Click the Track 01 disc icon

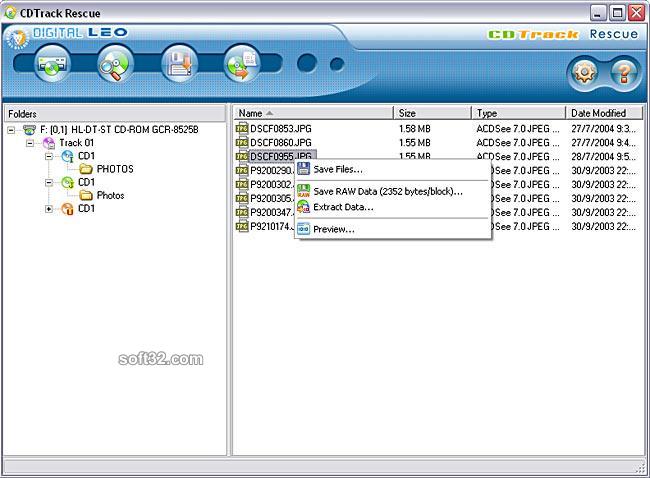coord(49,143)
